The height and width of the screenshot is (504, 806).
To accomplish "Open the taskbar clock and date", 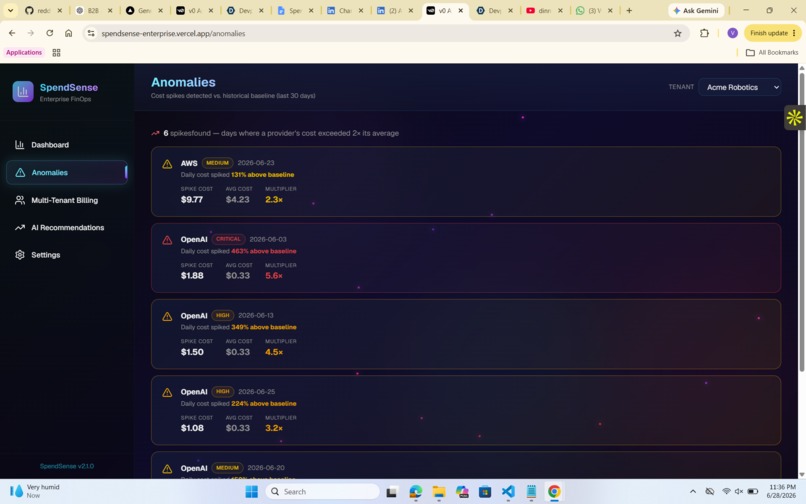I will pos(782,491).
